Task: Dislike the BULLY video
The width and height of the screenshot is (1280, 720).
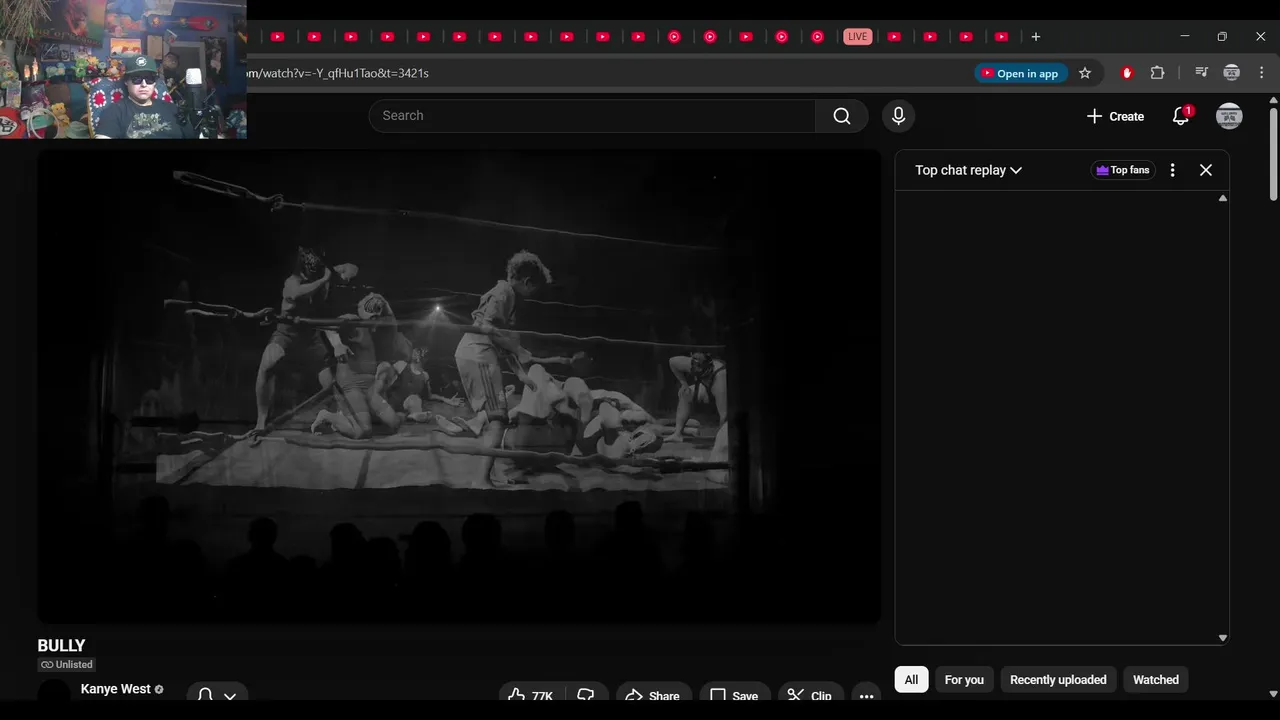Action: point(586,695)
